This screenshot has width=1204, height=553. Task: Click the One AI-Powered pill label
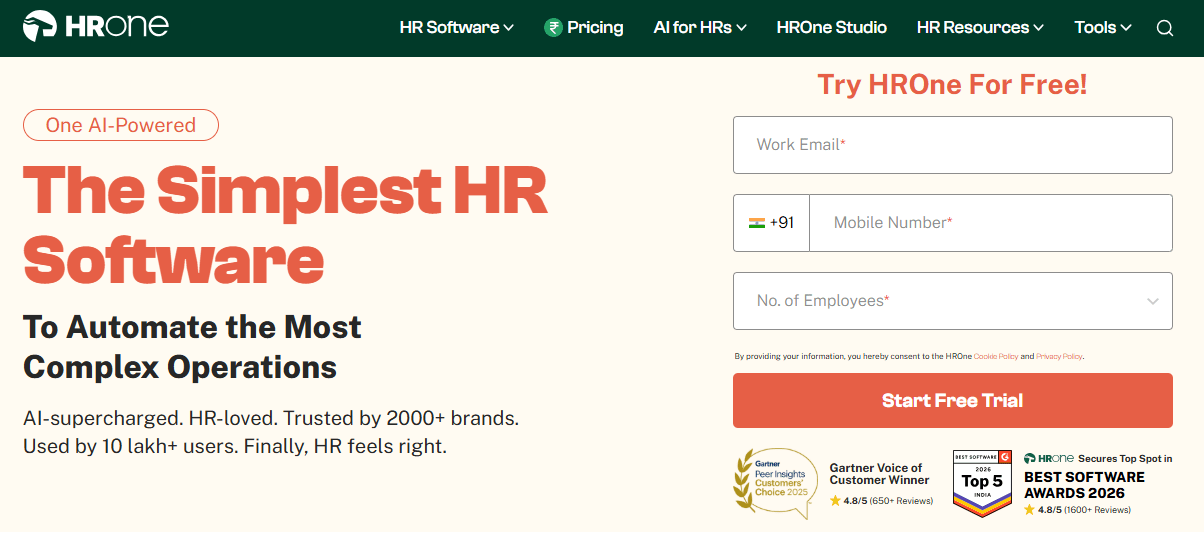[x=121, y=125]
